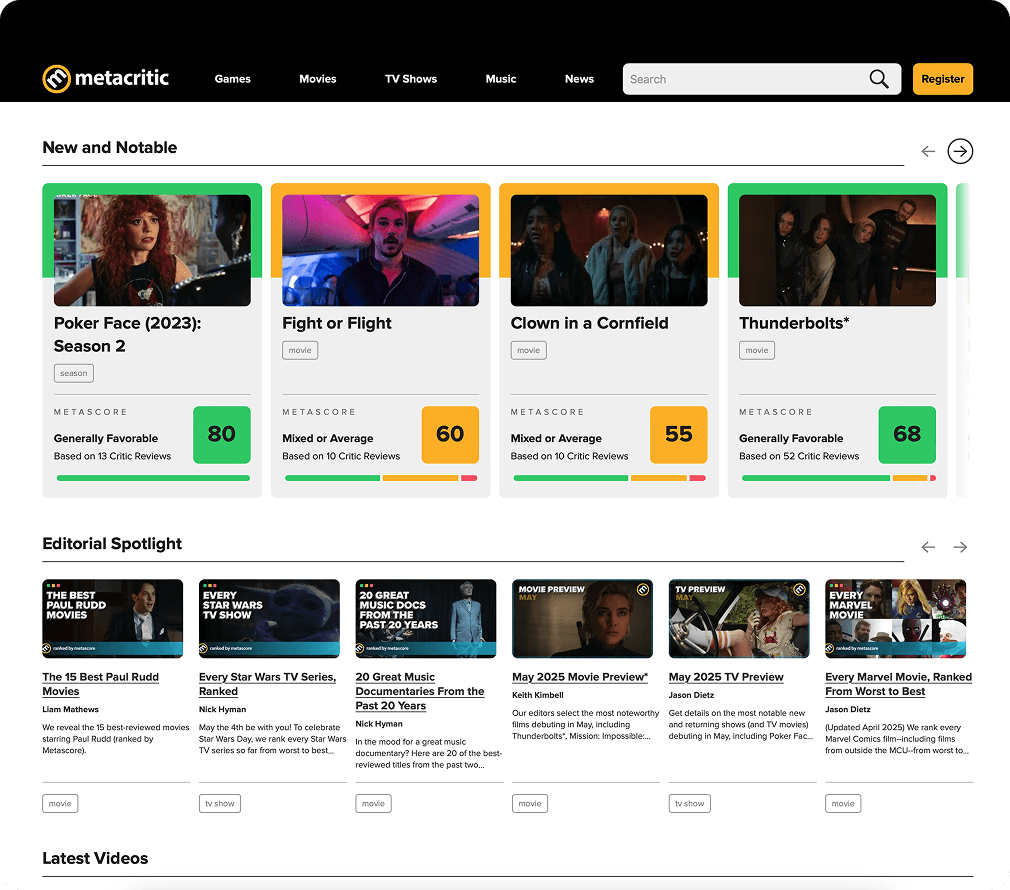Viewport: 1010px width, 890px height.
Task: Click movie tag below Marvel Movie article
Action: [843, 804]
